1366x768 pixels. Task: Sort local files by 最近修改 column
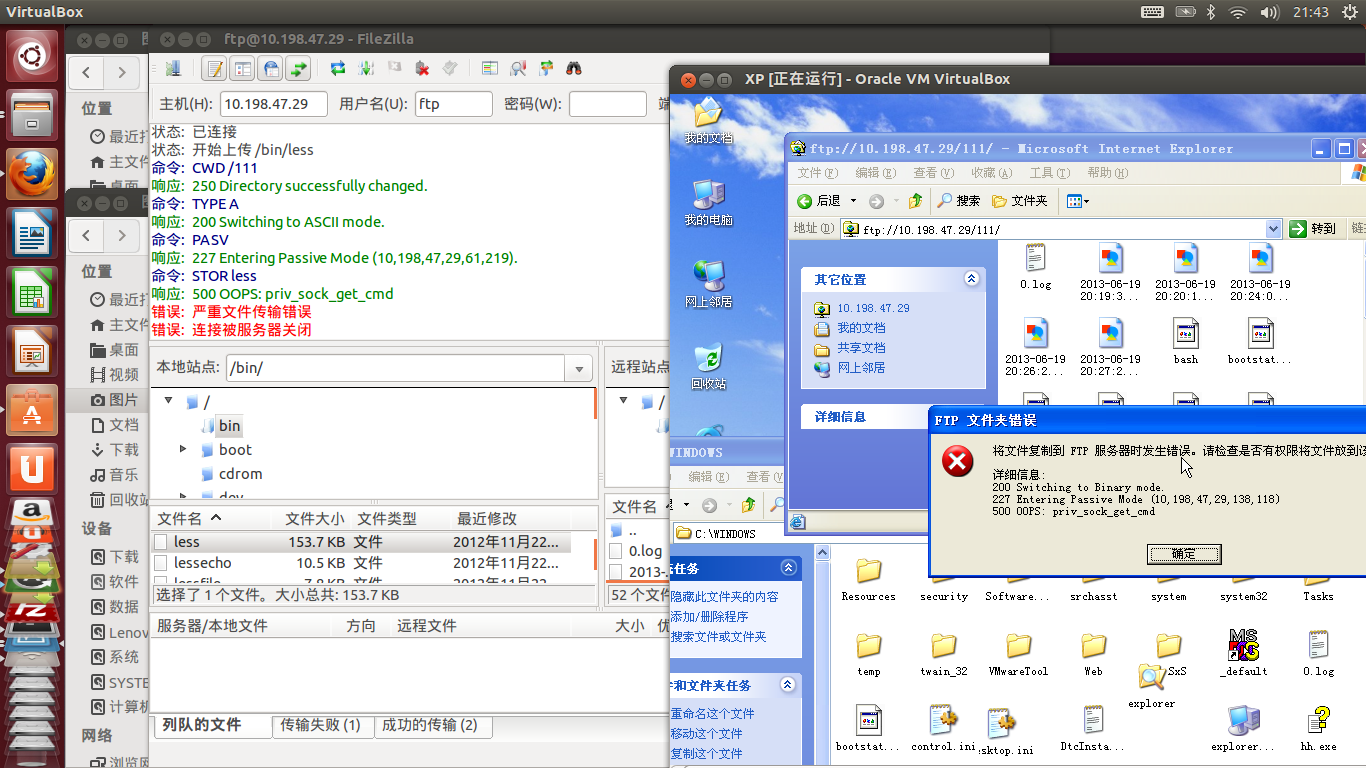510,518
